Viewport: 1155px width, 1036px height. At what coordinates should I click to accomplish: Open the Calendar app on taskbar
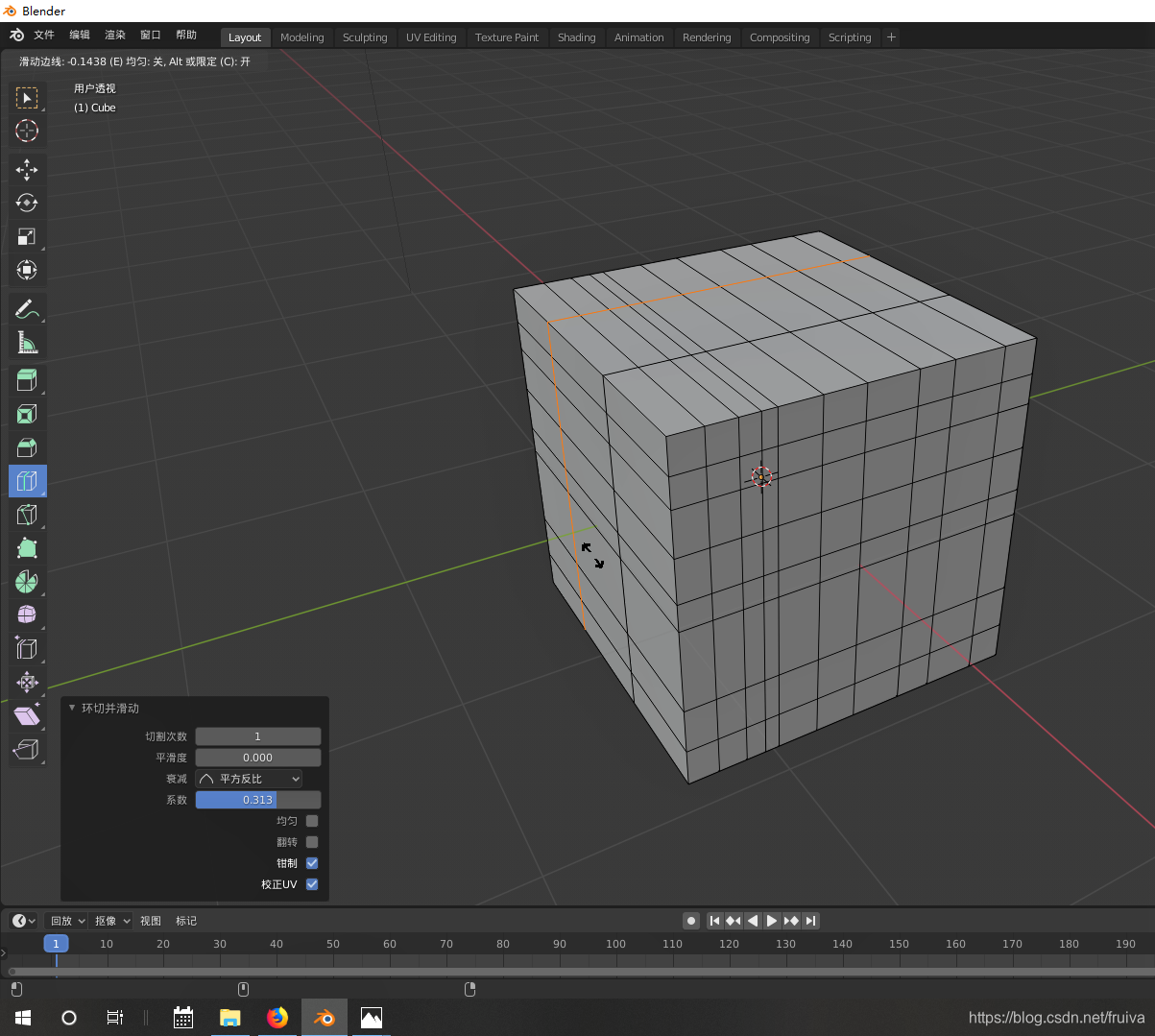pos(183,1018)
